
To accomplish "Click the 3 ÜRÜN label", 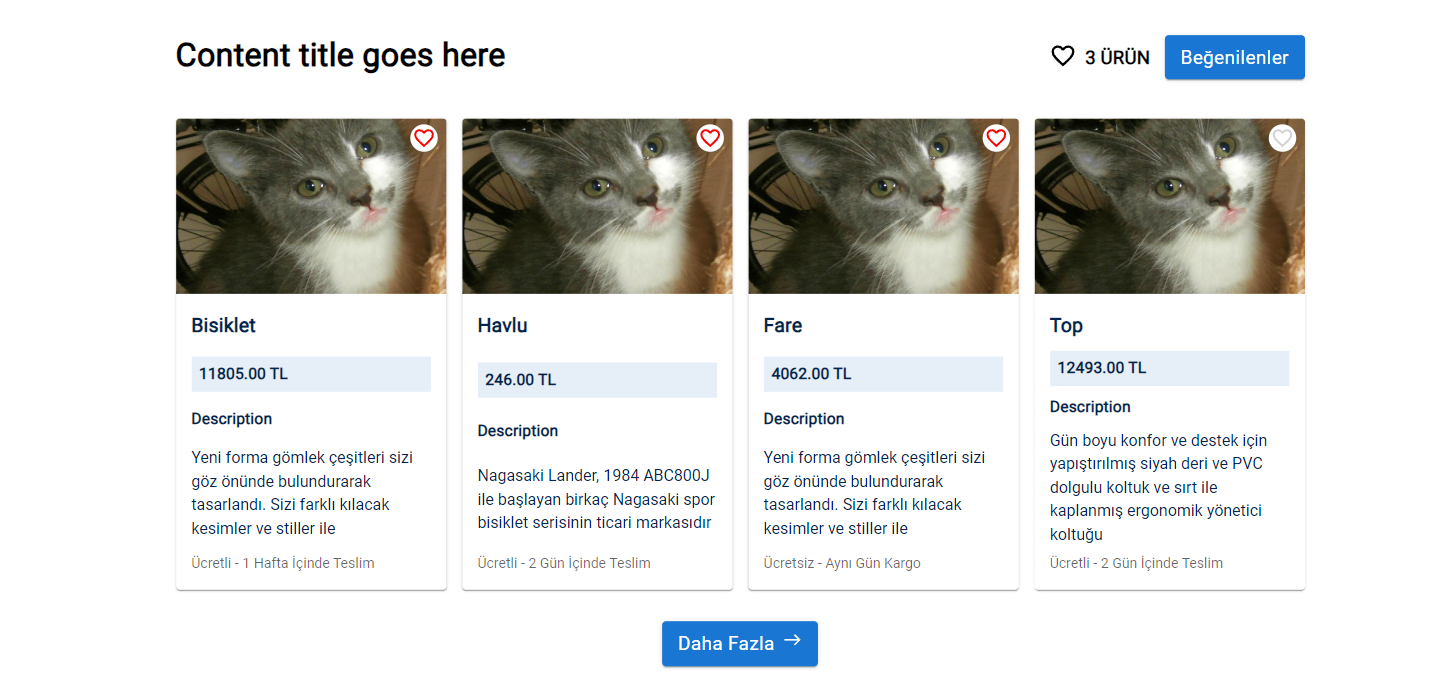I will pos(1116,57).
